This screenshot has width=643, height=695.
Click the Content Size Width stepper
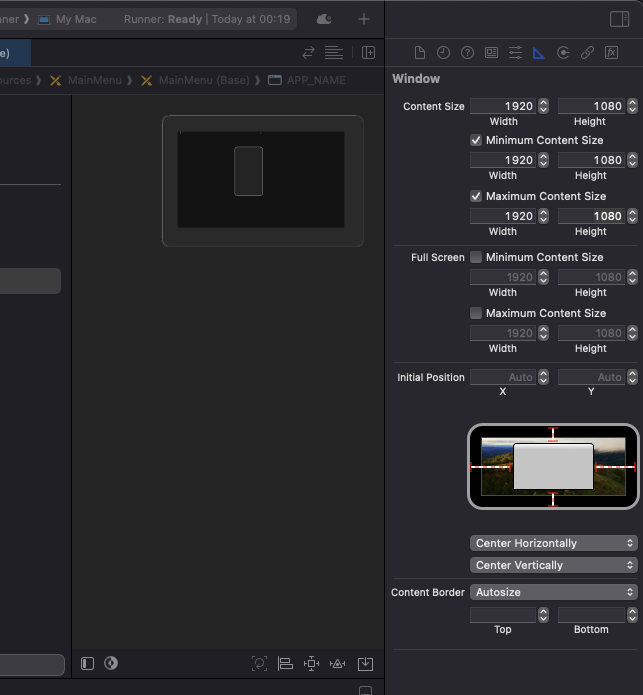[x=543, y=106]
